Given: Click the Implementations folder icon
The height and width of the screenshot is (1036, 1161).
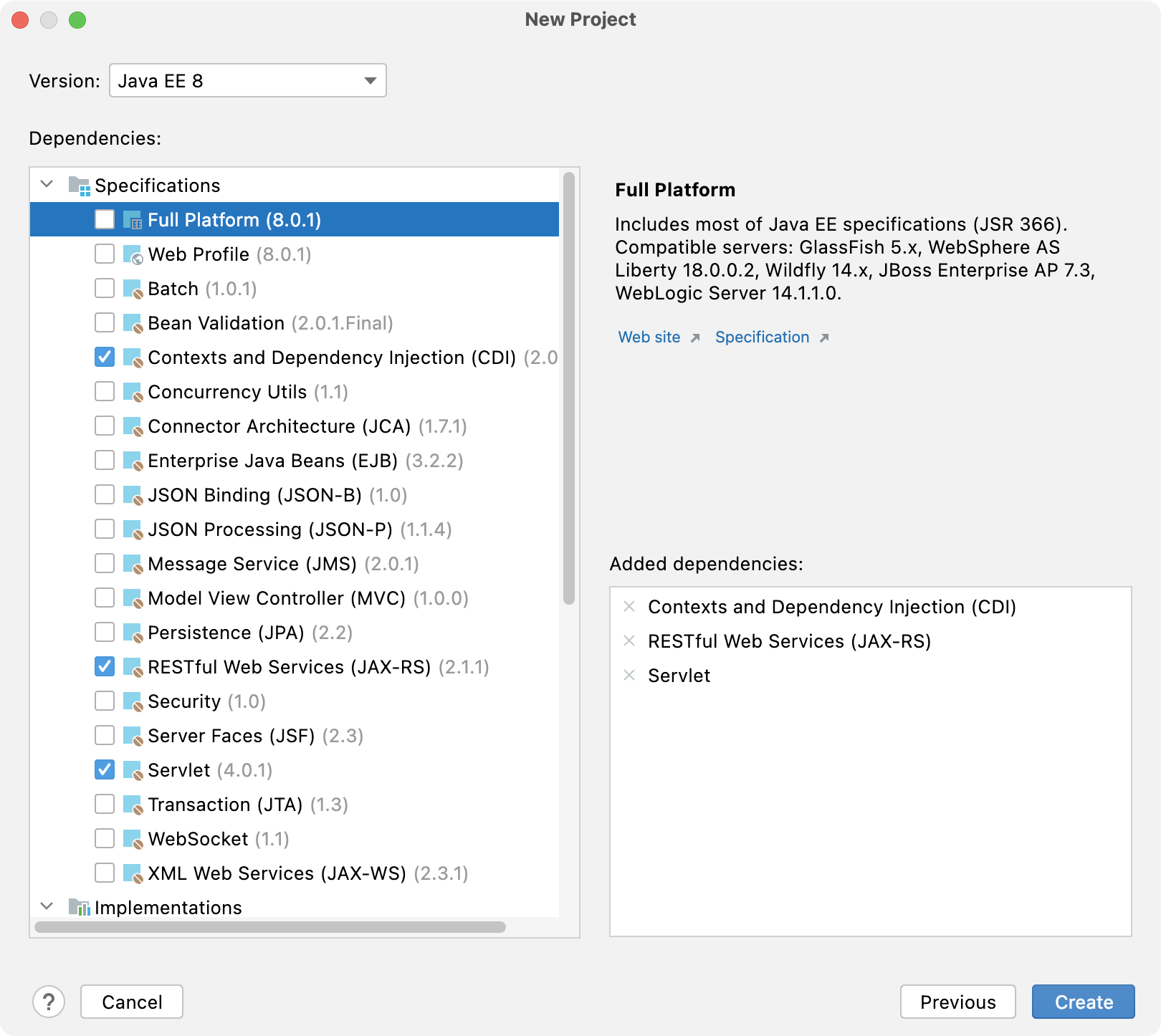Looking at the screenshot, I should point(79,908).
